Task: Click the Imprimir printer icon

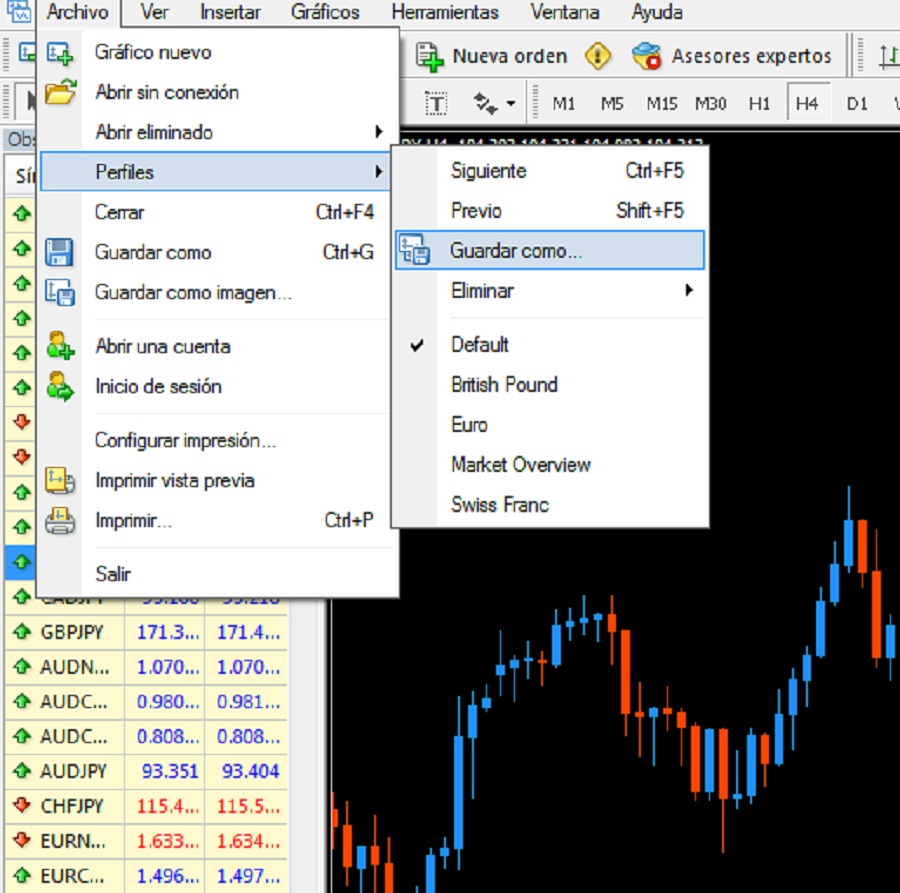Action: (60, 521)
